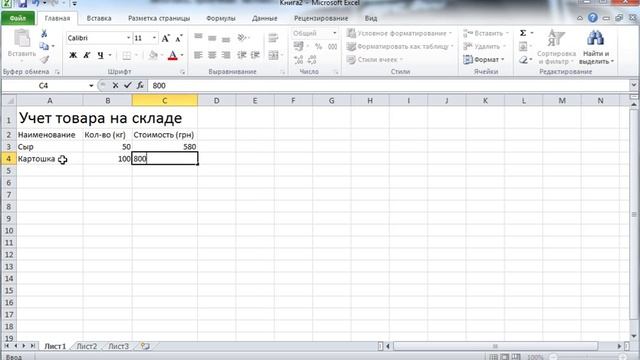Viewport: 640px width, 360px height.
Task: Open the Format (Формат) cells dropdown
Action: (484, 60)
